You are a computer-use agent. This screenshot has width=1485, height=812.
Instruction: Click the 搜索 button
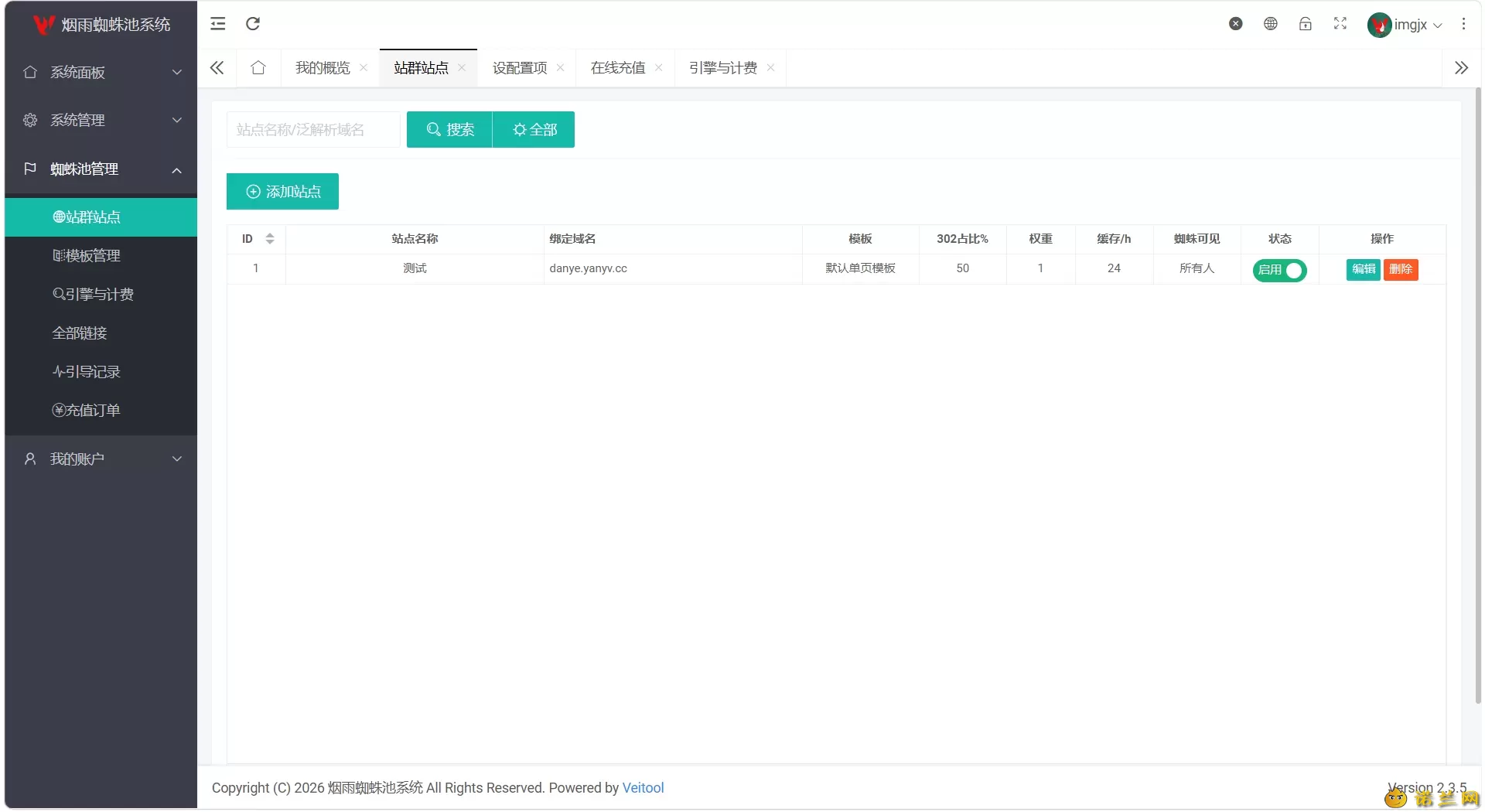coord(449,130)
